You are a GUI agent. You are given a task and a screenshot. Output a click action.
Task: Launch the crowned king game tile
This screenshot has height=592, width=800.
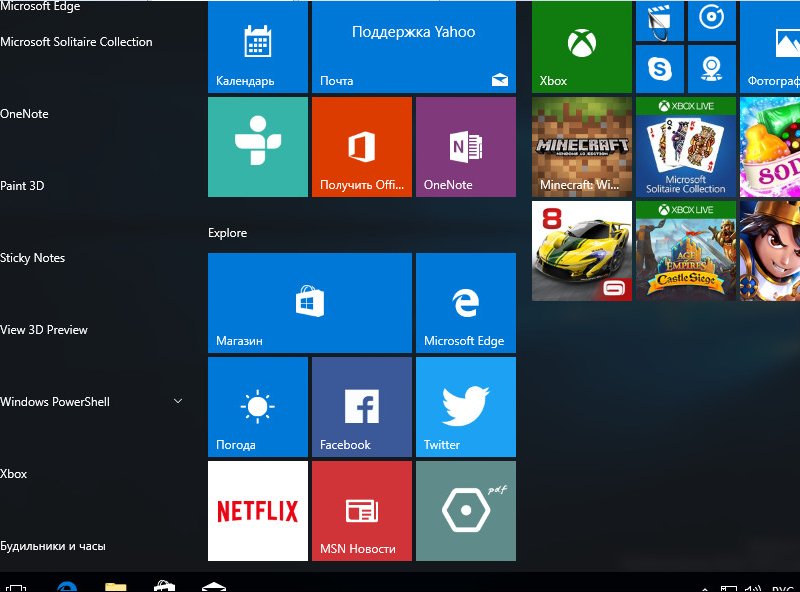tap(770, 251)
